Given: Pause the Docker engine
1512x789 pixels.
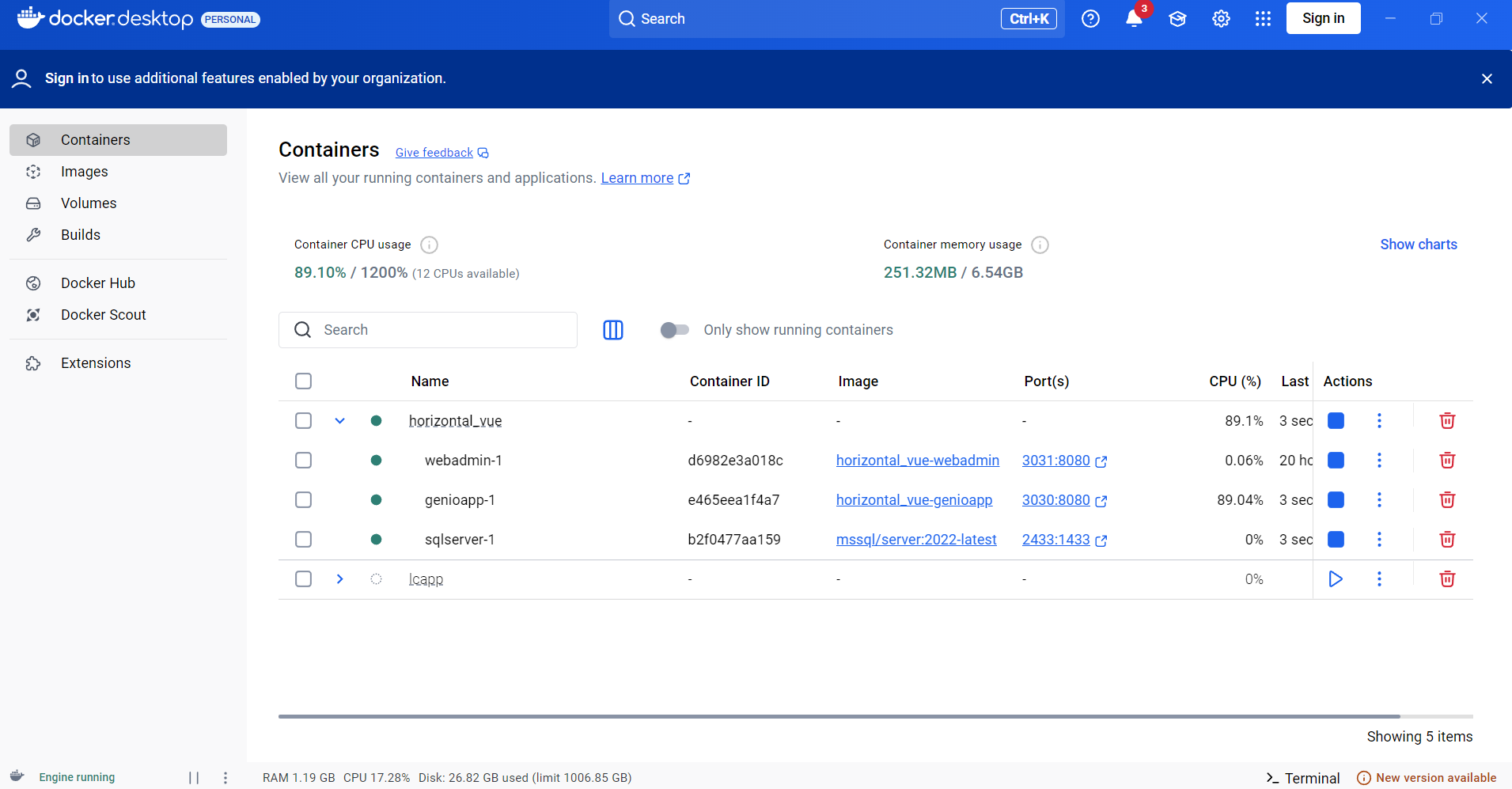Looking at the screenshot, I should tap(194, 778).
